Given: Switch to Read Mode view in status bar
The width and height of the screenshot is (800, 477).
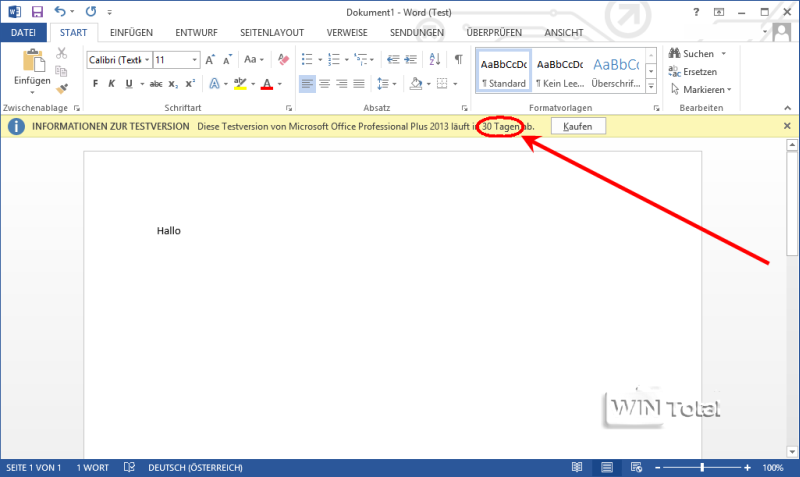Looking at the screenshot, I should [577, 467].
